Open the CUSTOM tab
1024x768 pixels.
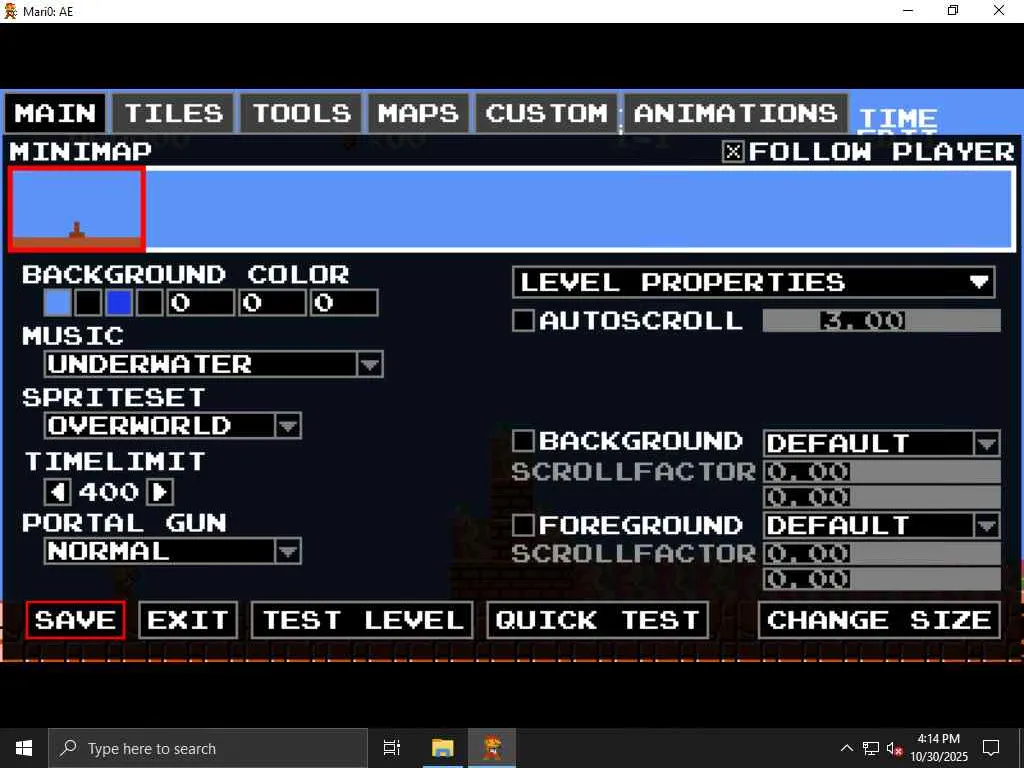pyautogui.click(x=547, y=114)
